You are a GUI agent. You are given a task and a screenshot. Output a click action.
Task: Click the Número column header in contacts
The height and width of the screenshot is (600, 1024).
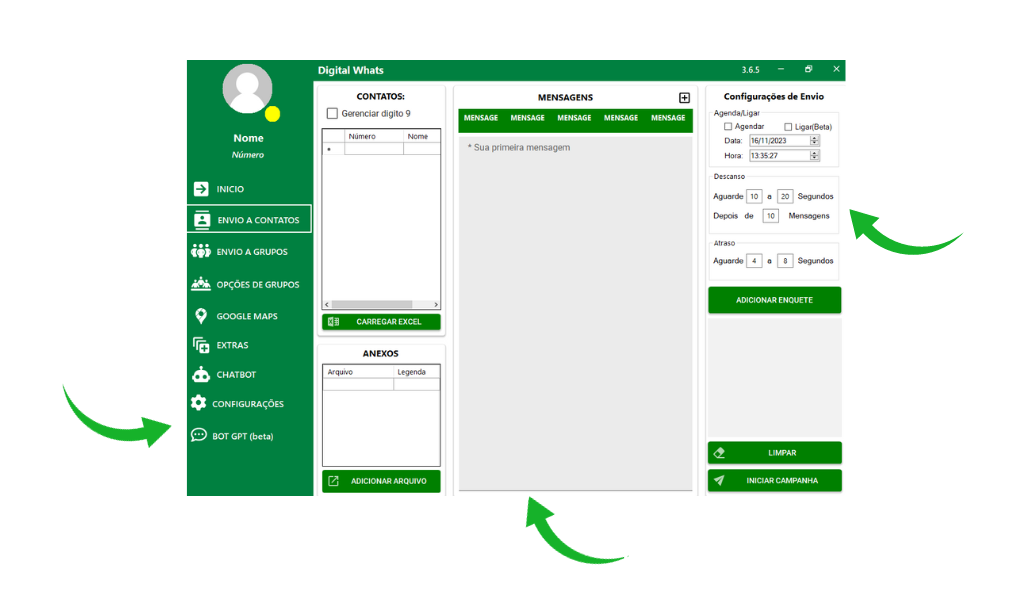[374, 136]
